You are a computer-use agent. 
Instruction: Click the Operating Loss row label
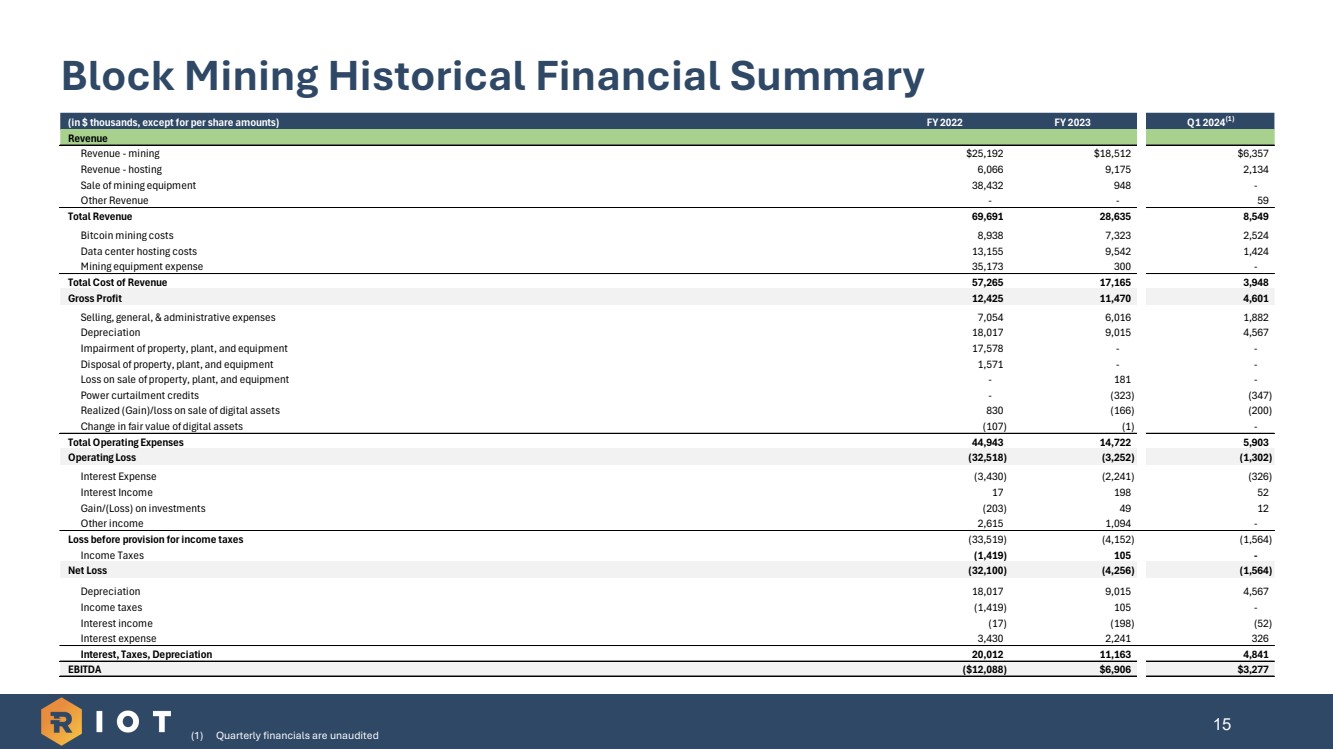point(101,457)
